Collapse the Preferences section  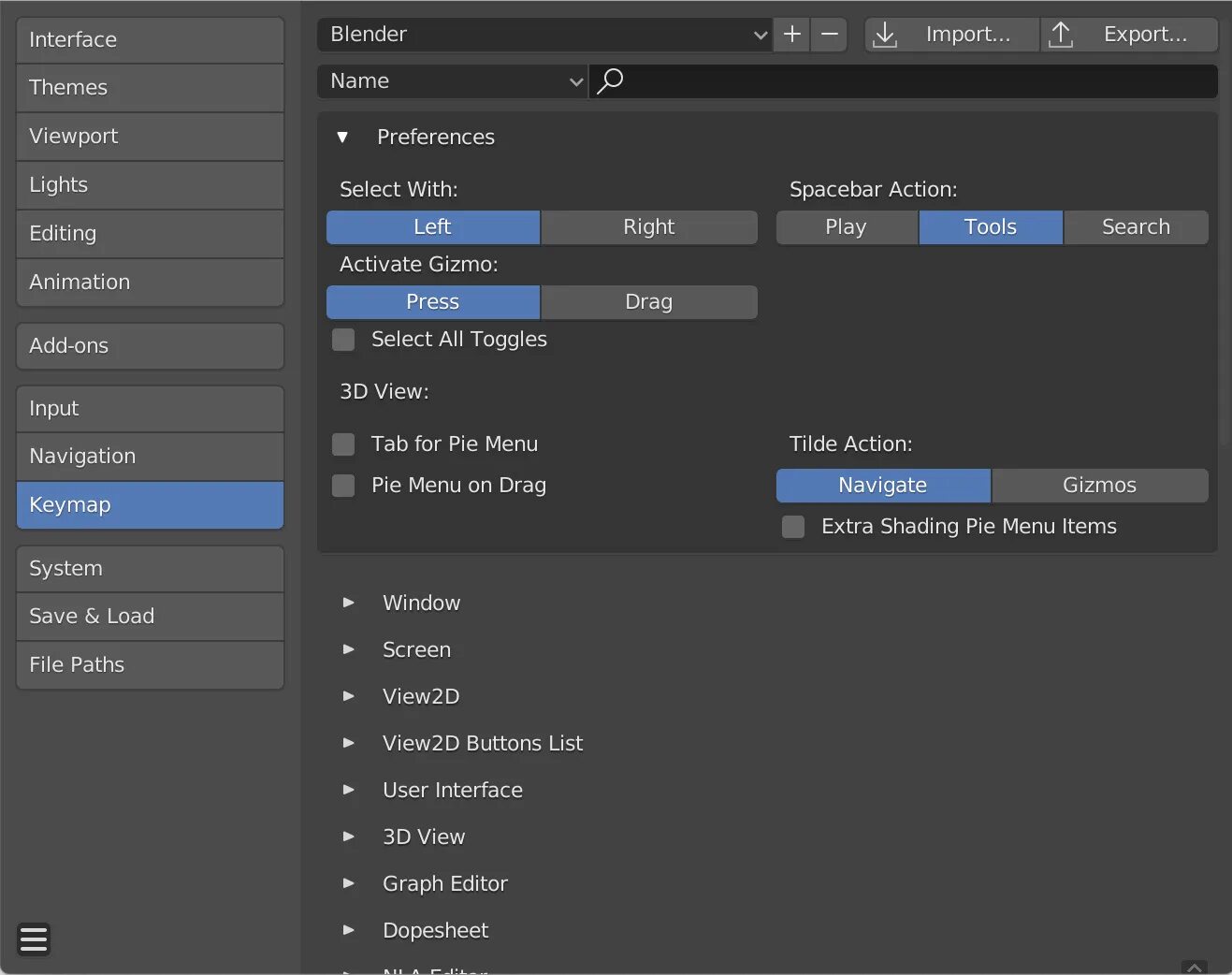343,138
